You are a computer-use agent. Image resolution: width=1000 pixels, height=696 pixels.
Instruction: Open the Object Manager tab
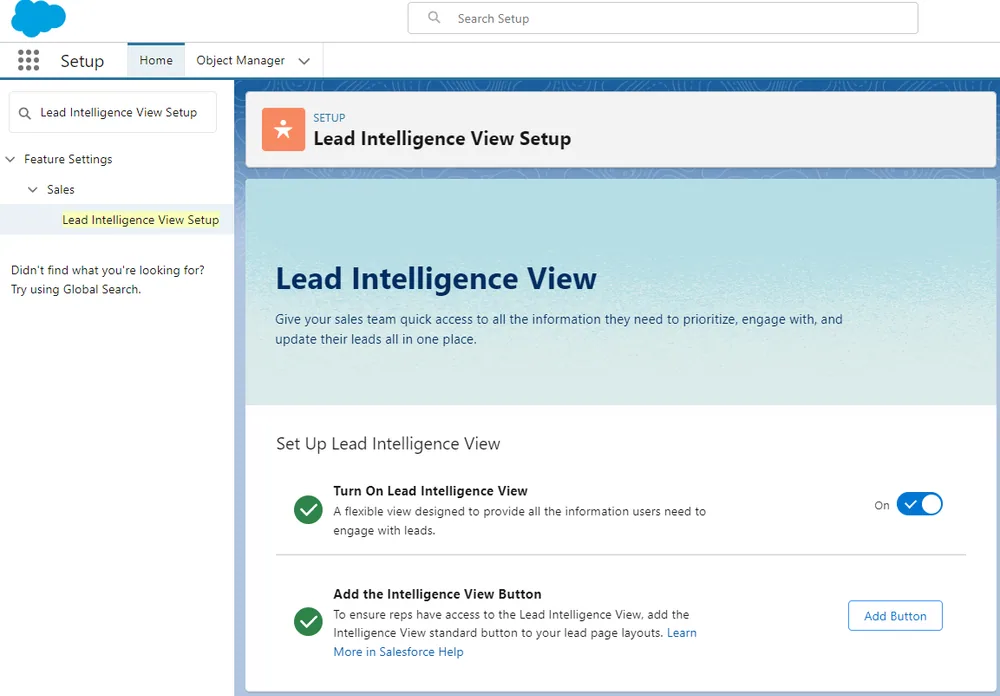240,61
